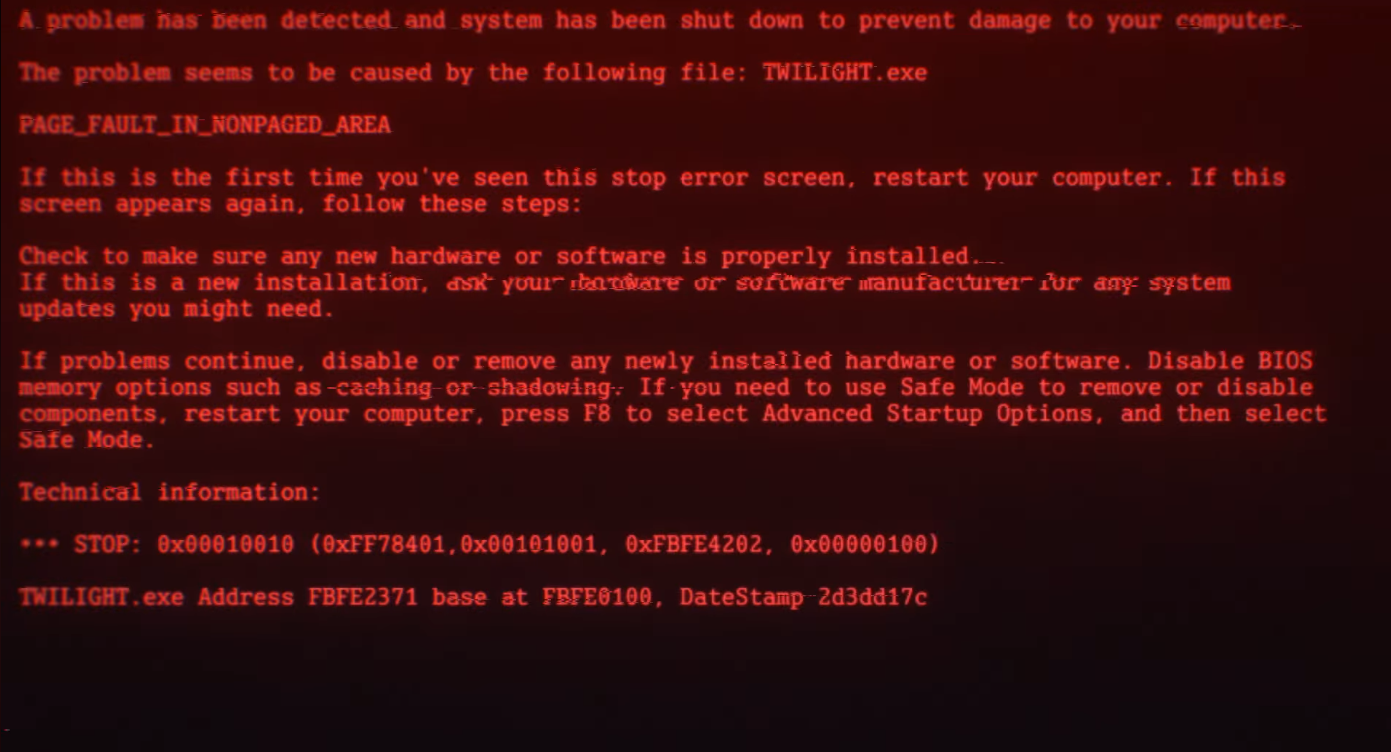Click the TWILIGHT.exe filename in second line
Viewport: 1391px width, 752px height.
click(x=844, y=72)
